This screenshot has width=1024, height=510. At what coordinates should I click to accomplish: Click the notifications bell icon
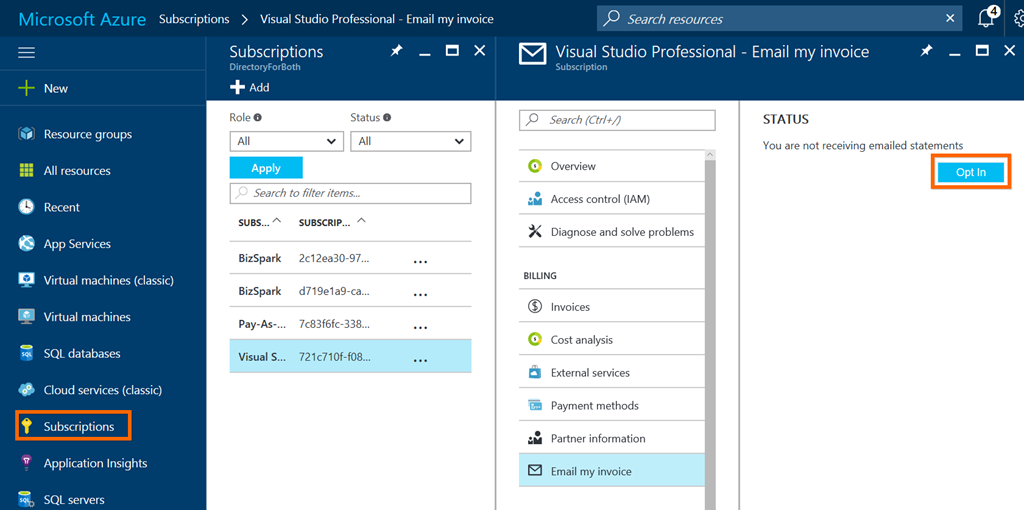[x=986, y=19]
